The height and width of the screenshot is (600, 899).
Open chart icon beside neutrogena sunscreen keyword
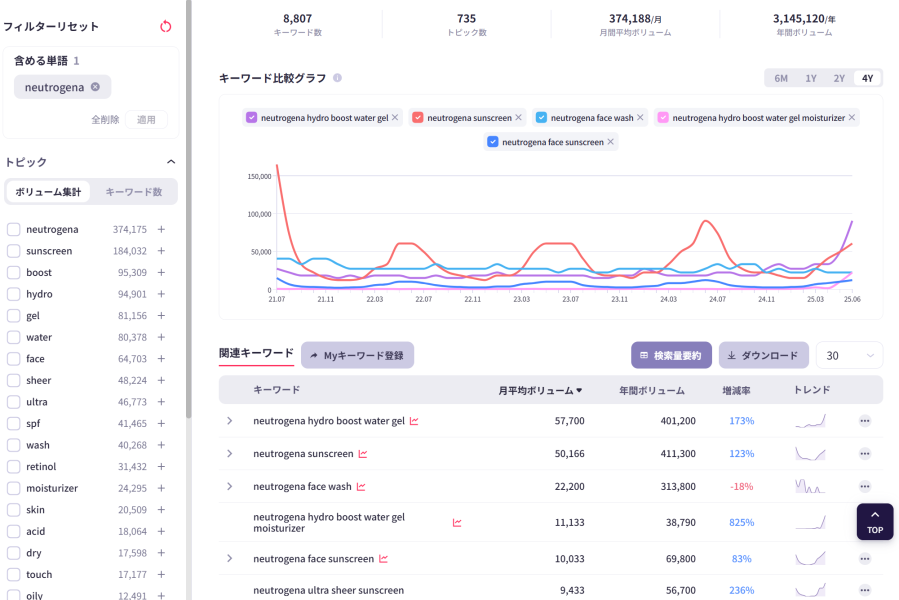pyautogui.click(x=363, y=454)
